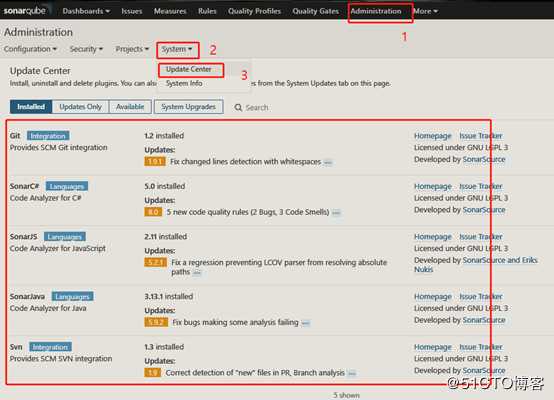
Task: Open Quality Profiles page
Action: tap(254, 11)
